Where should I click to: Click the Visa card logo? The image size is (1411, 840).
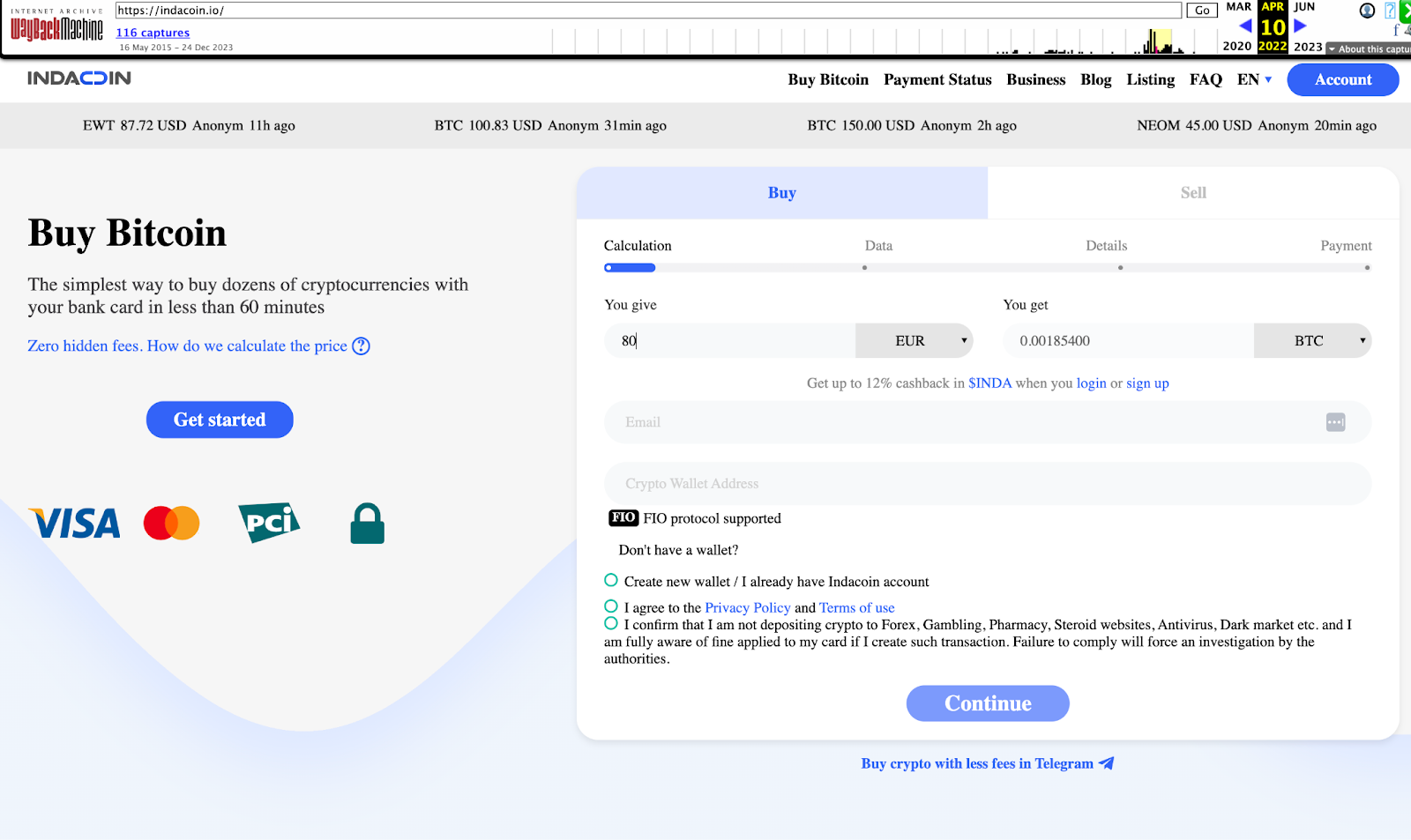click(75, 523)
